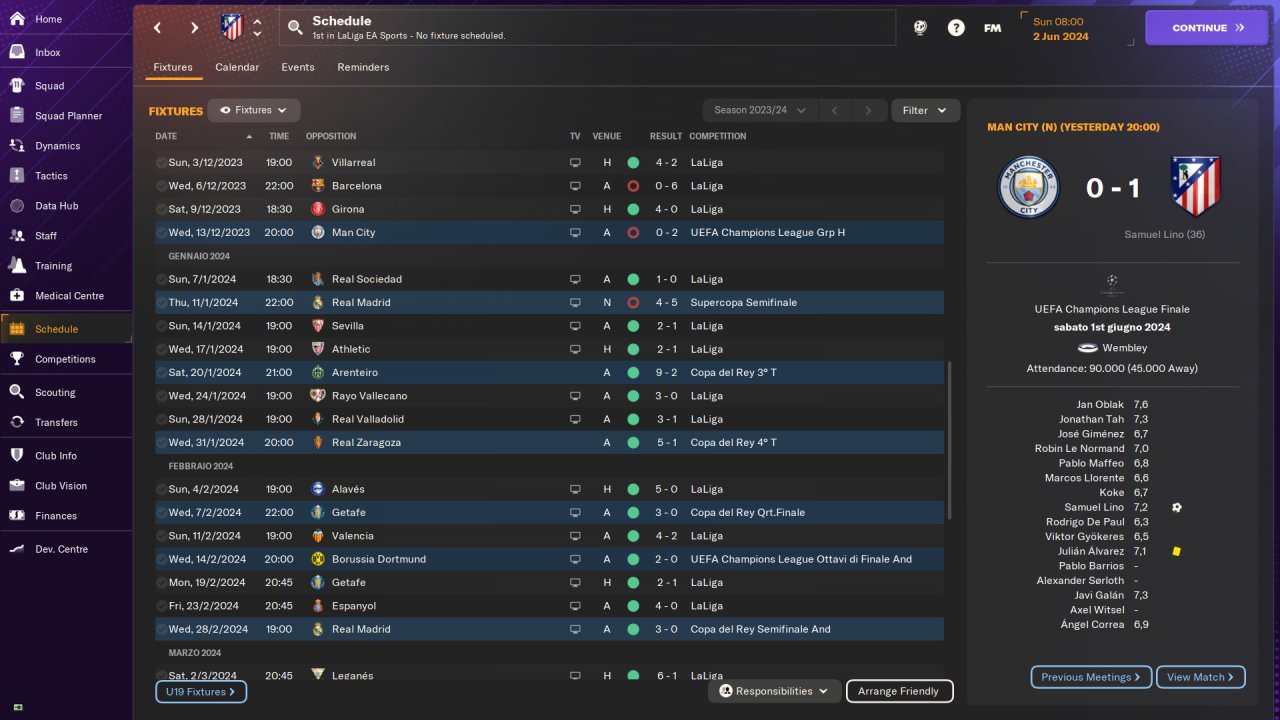Switch to the Calendar tab
The height and width of the screenshot is (720, 1280).
coord(237,67)
